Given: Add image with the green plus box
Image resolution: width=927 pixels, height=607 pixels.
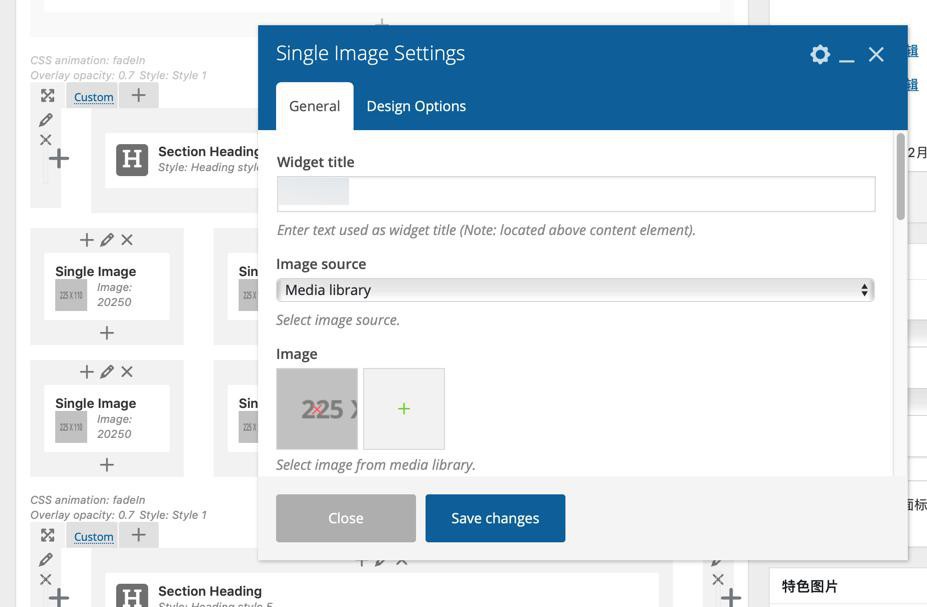Looking at the screenshot, I should coord(404,409).
